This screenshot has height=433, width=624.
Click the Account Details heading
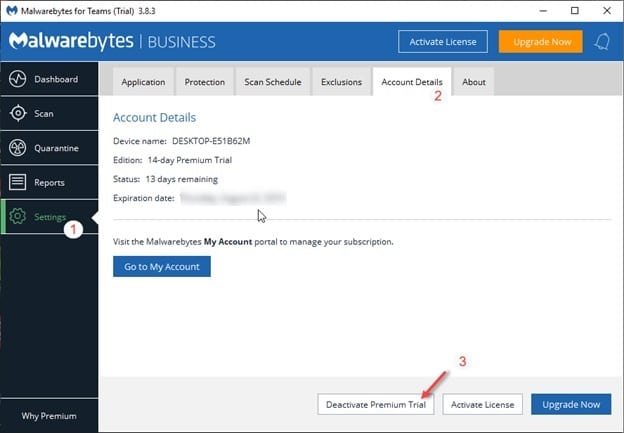click(154, 117)
